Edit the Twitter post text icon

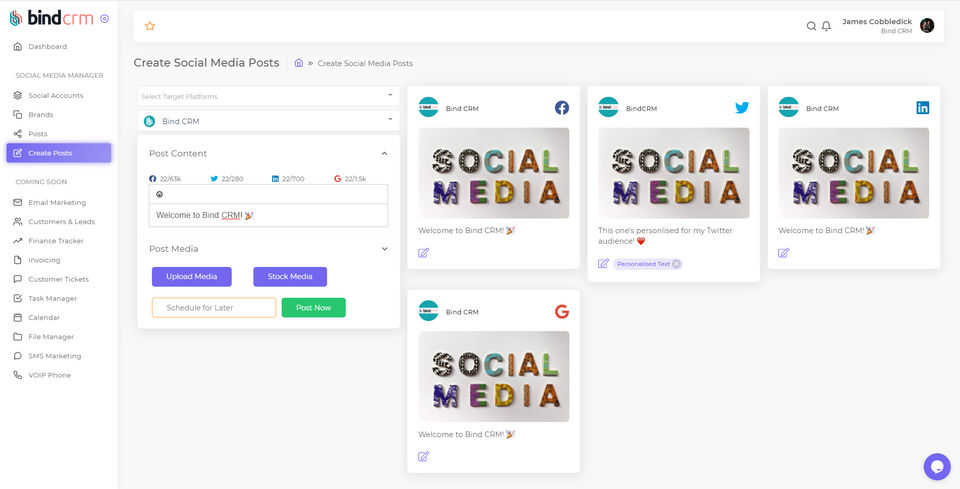pos(603,264)
